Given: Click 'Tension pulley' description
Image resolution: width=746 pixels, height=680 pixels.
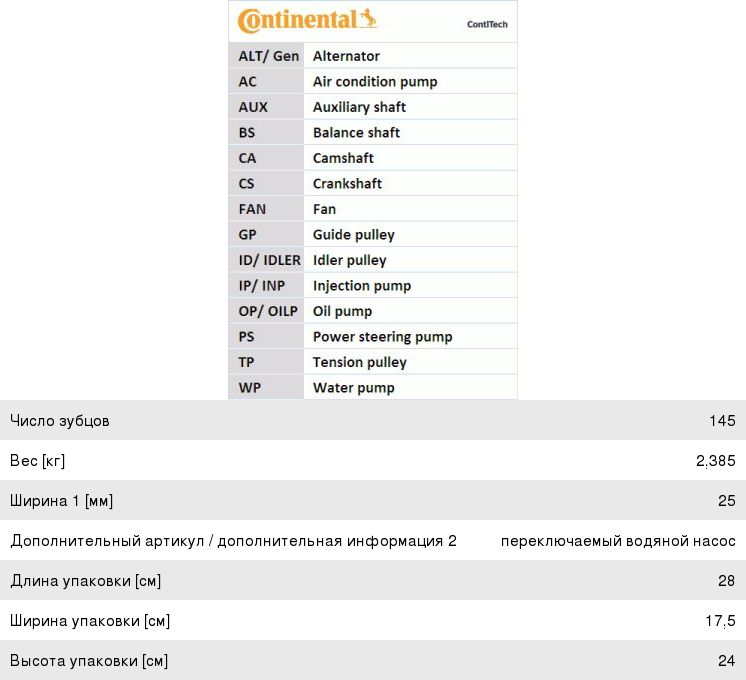Looking at the screenshot, I should [360, 363].
